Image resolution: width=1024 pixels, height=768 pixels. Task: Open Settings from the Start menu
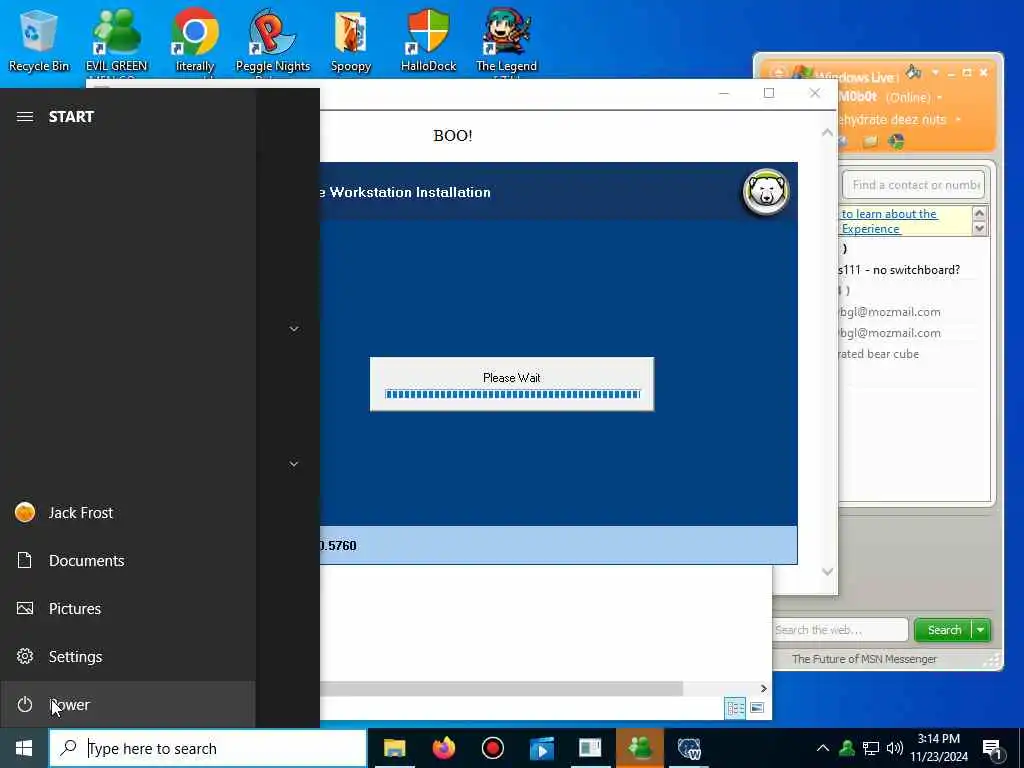click(127, 656)
